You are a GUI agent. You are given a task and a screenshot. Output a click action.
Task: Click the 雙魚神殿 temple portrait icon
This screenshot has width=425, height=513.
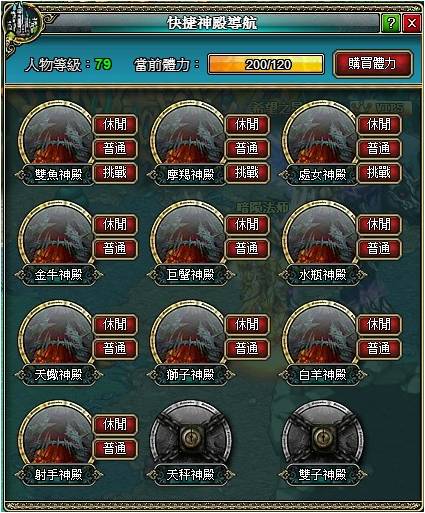(x=57, y=136)
